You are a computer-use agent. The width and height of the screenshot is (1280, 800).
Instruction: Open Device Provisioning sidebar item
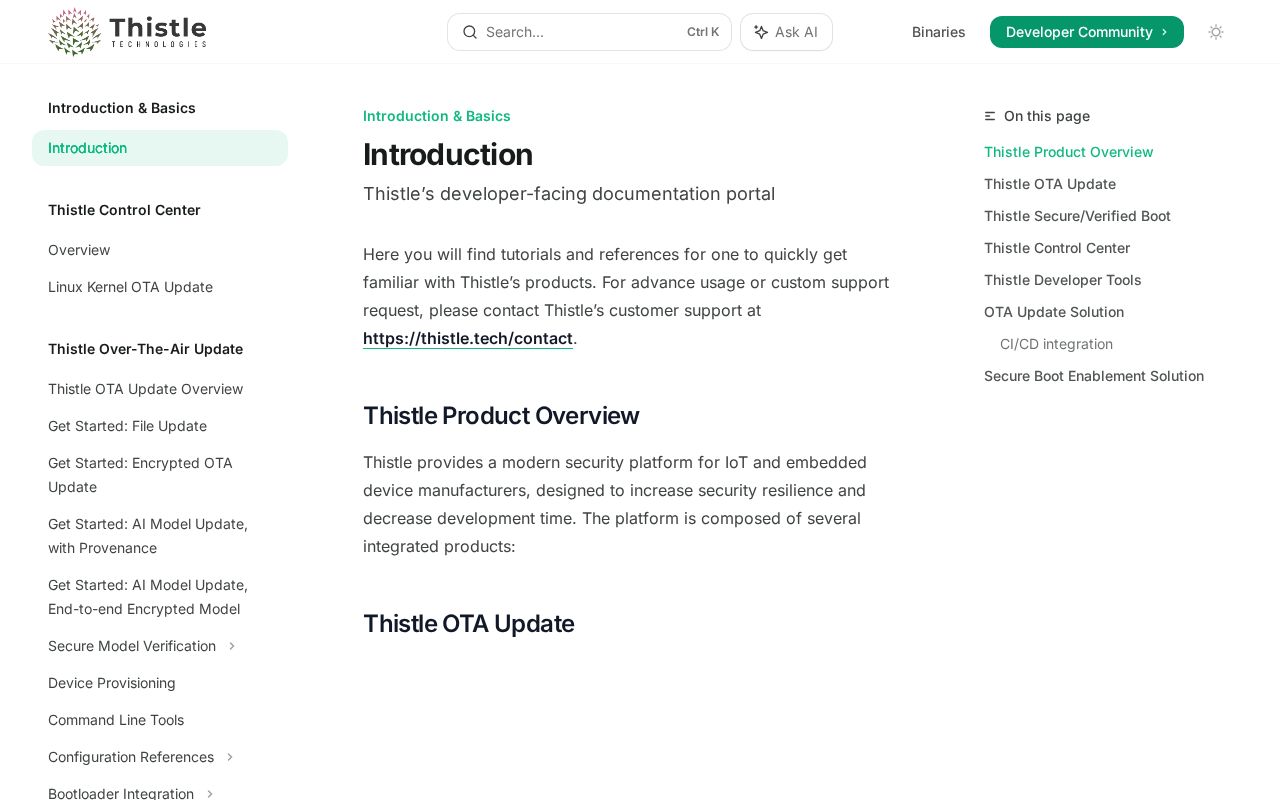pos(112,683)
